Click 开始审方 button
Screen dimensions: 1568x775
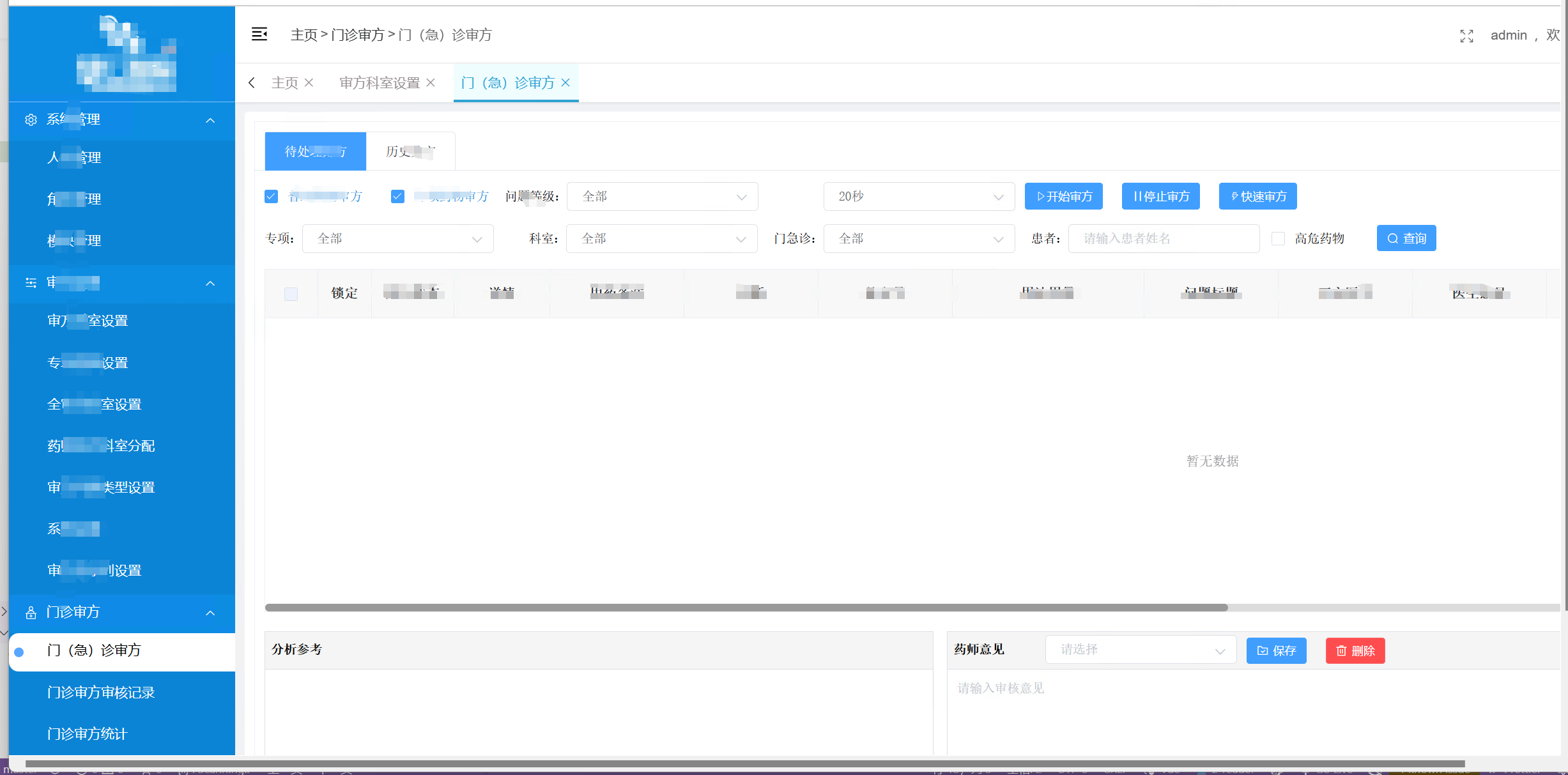click(x=1064, y=196)
